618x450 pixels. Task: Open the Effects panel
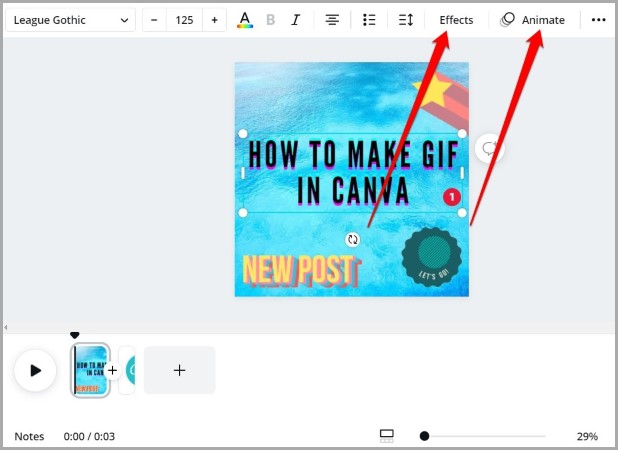(x=456, y=20)
